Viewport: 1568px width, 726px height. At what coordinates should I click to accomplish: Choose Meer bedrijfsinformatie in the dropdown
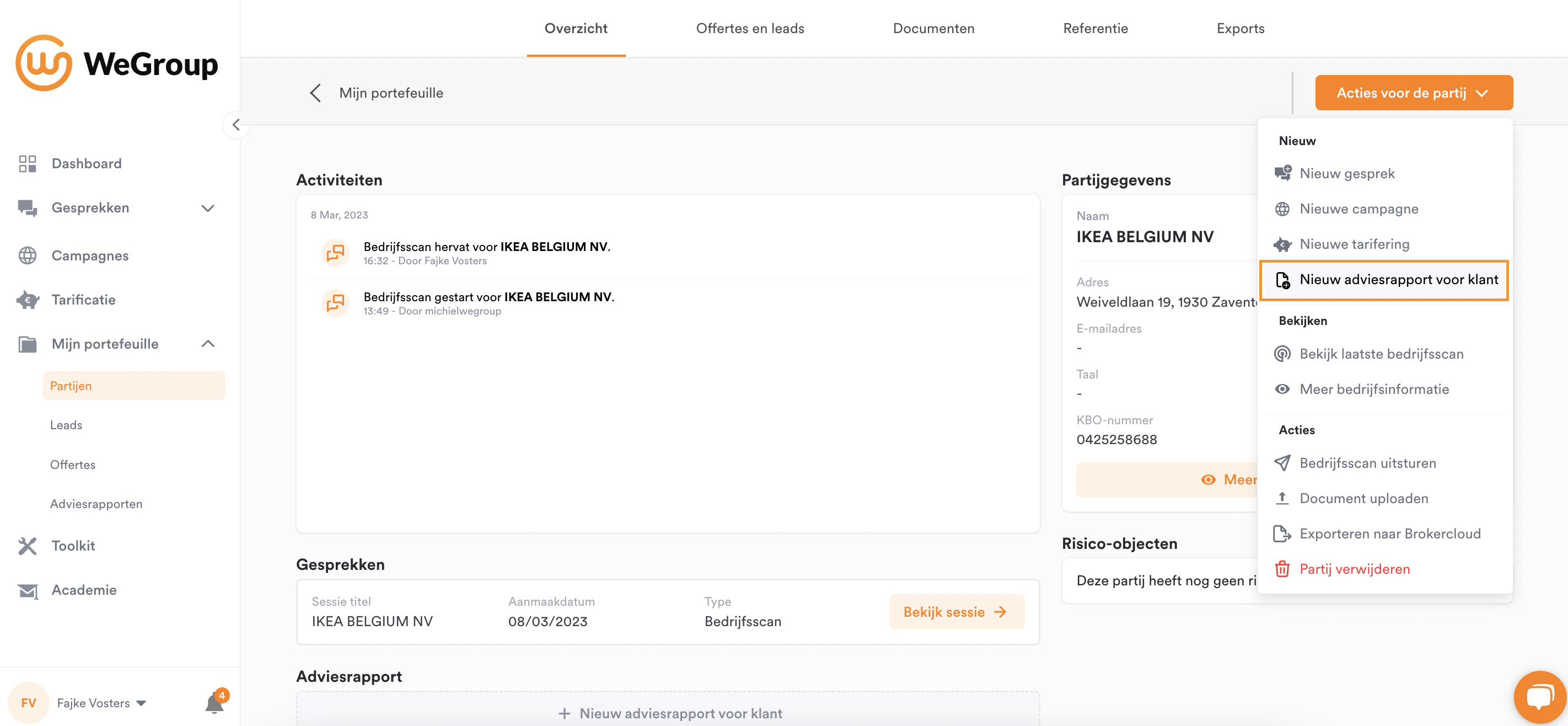(x=1384, y=389)
